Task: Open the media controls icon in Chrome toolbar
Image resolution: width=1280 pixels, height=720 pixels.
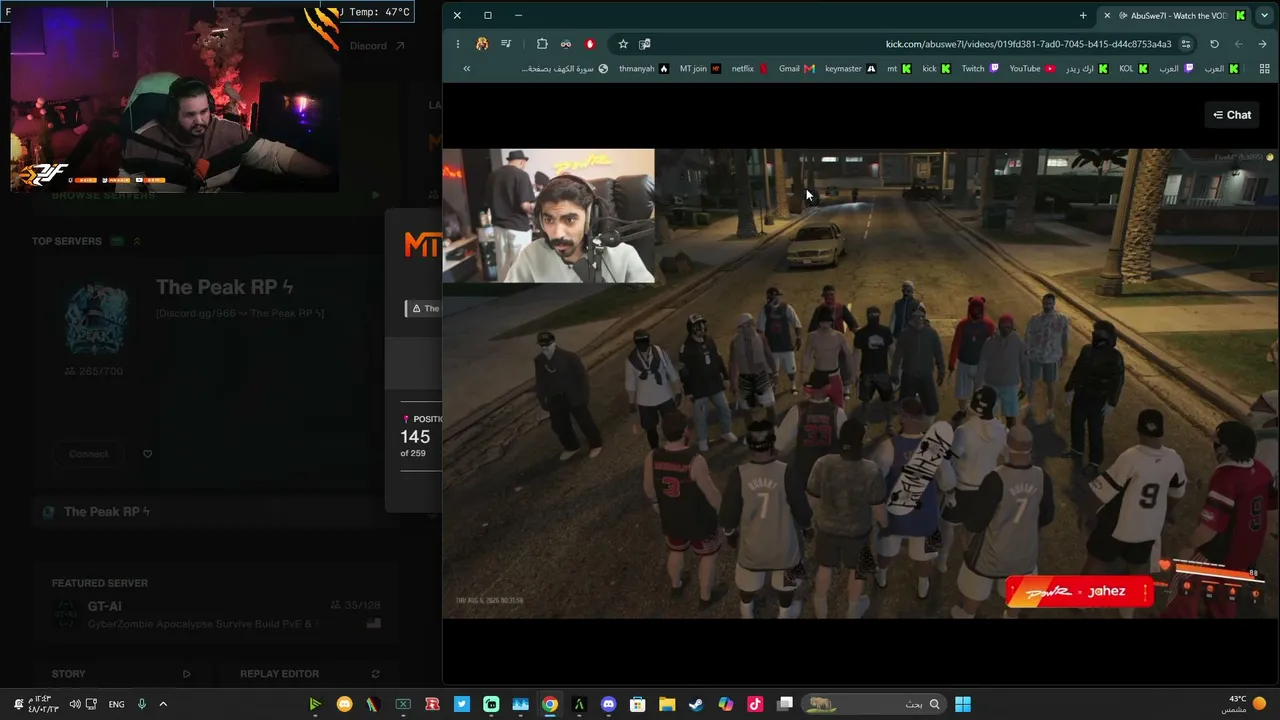Action: point(506,44)
